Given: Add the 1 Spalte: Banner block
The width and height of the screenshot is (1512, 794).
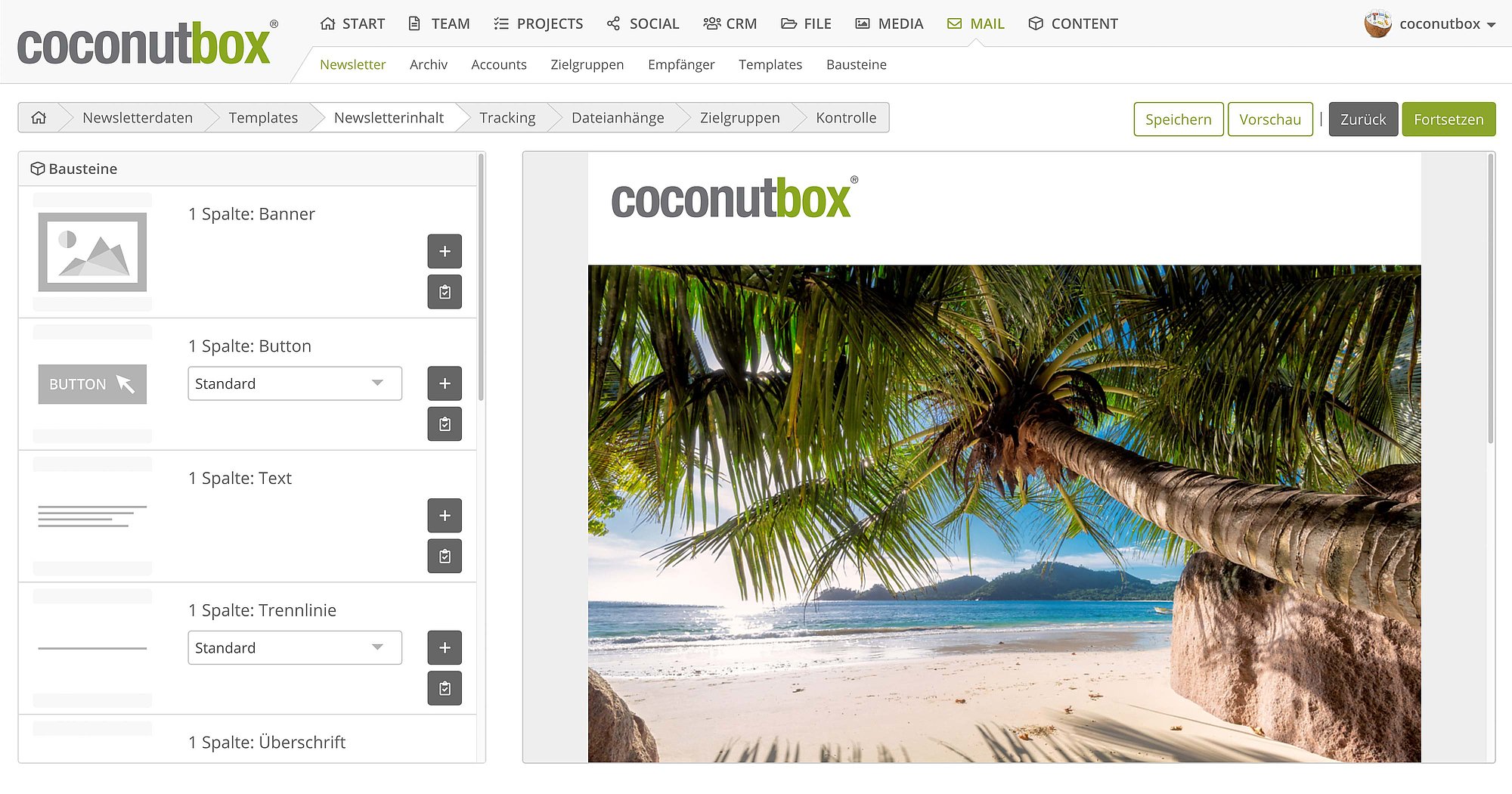Looking at the screenshot, I should click(x=445, y=251).
